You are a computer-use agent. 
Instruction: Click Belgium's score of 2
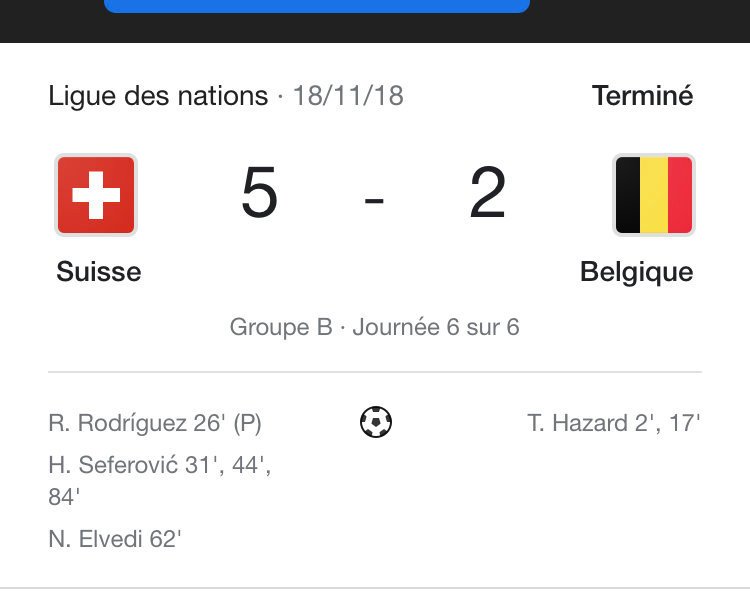coord(487,192)
